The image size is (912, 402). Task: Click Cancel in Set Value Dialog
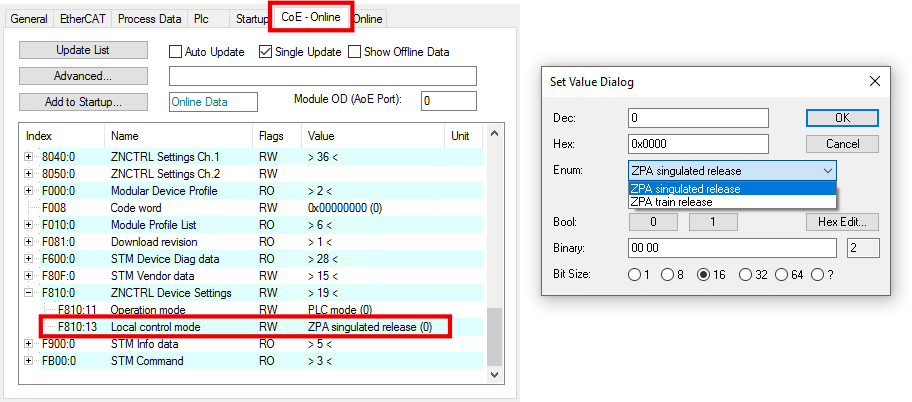click(x=842, y=144)
